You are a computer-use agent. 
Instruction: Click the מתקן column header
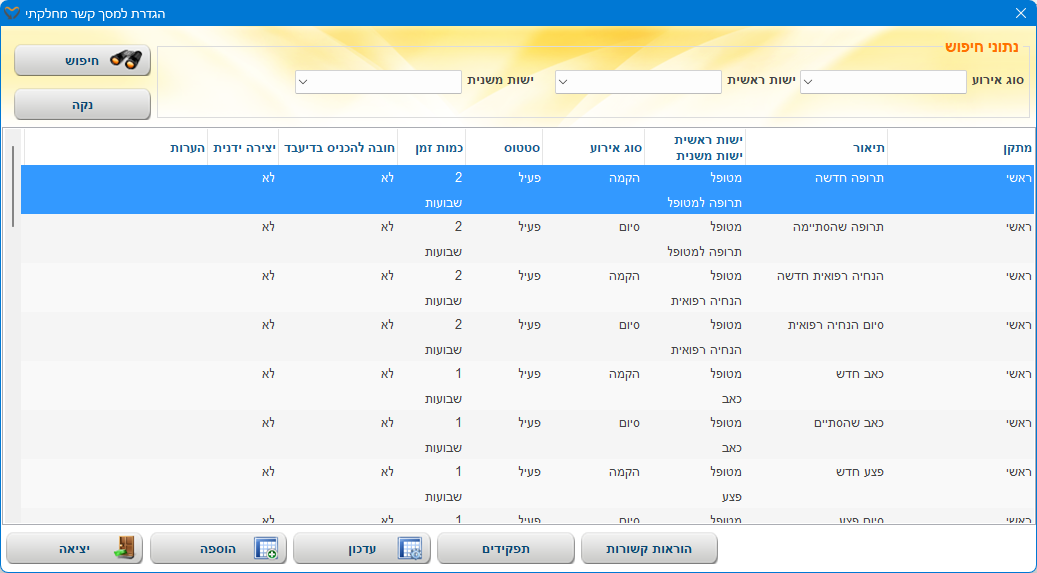(x=960, y=147)
